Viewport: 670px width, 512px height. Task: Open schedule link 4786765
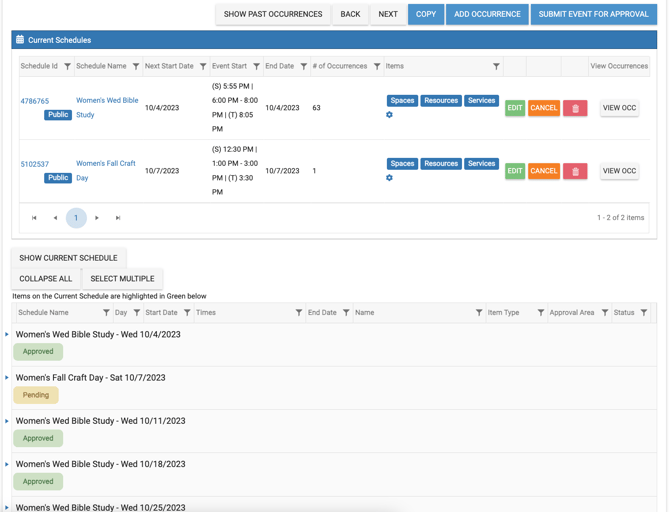pyautogui.click(x=35, y=101)
